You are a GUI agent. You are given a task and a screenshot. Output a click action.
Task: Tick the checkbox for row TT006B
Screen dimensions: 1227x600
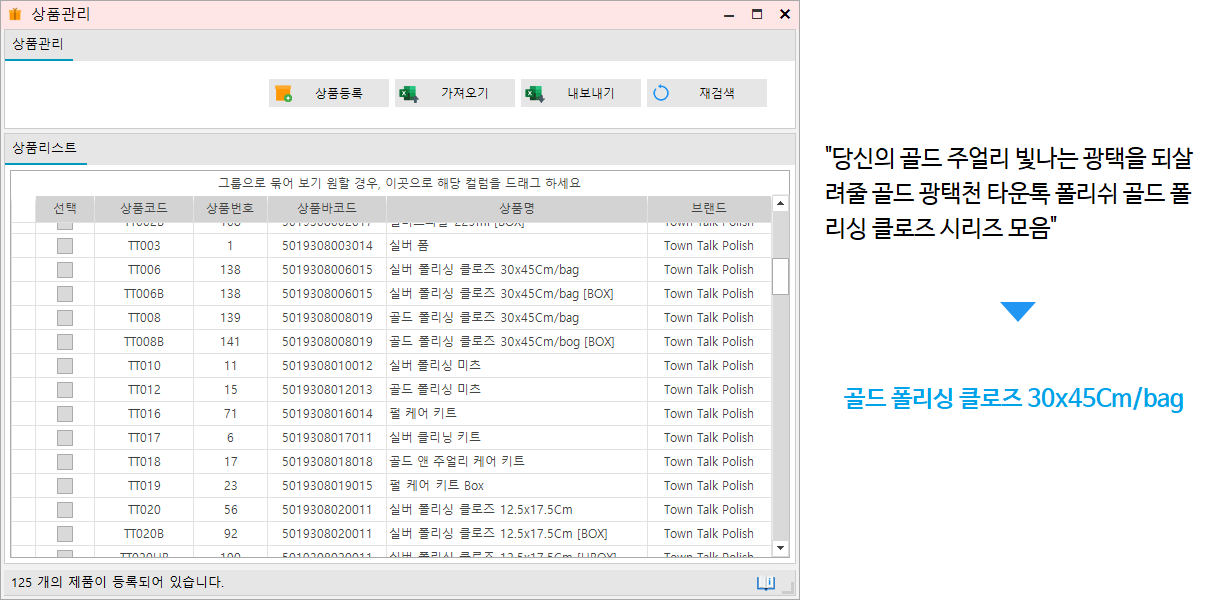coord(65,294)
